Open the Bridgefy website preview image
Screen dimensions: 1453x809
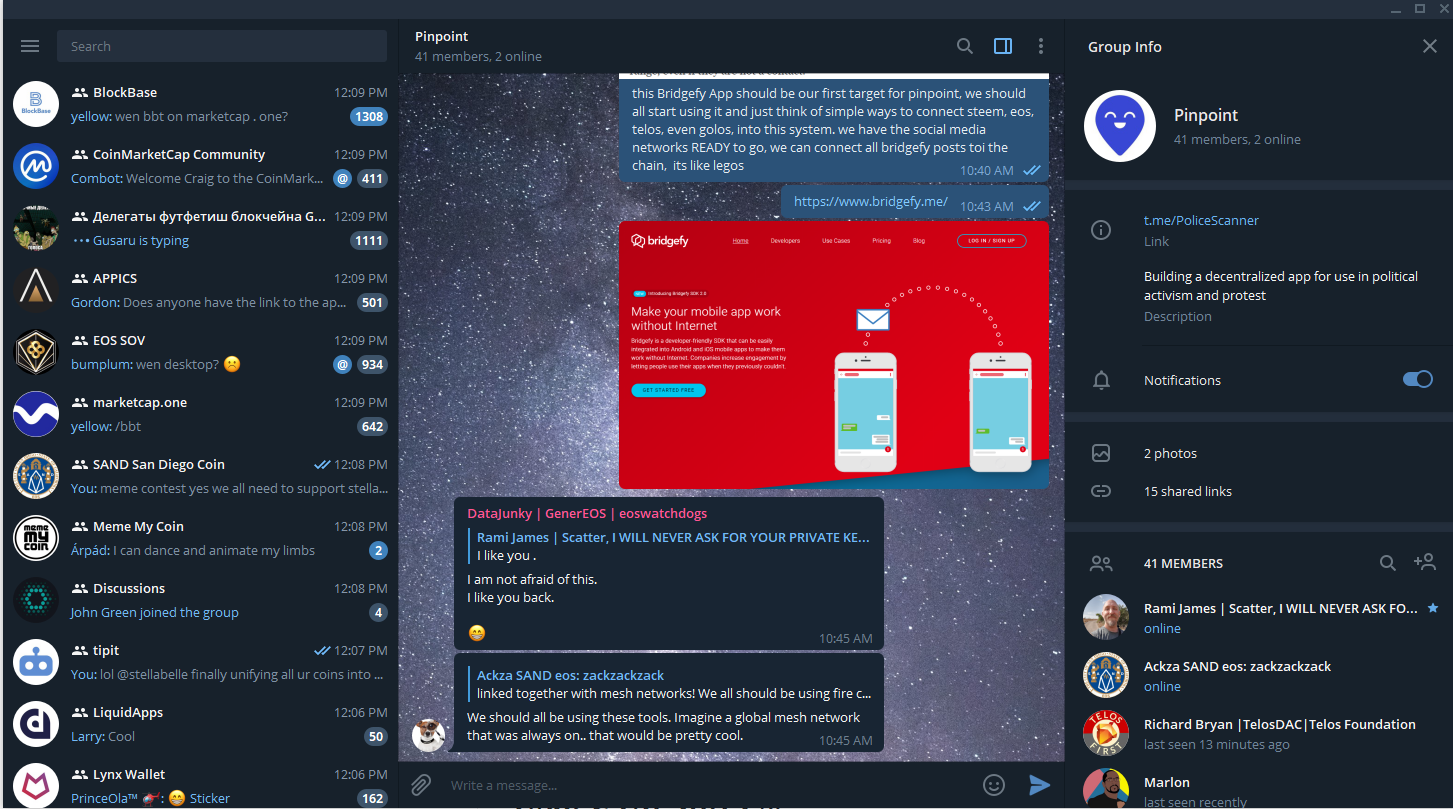click(834, 355)
